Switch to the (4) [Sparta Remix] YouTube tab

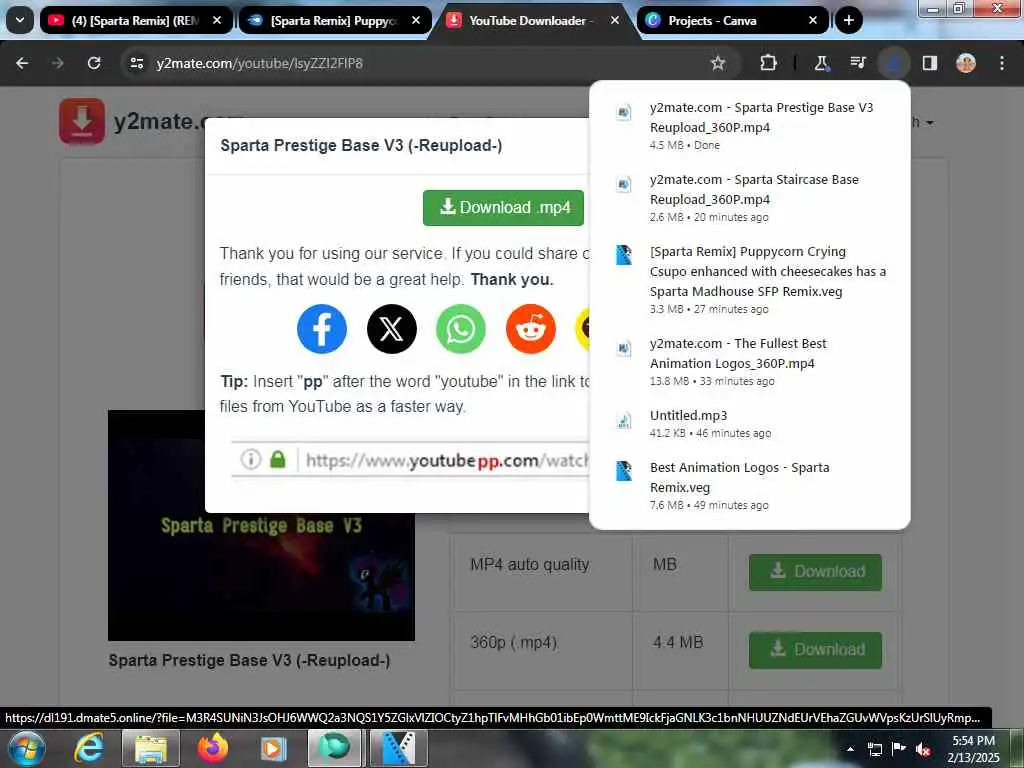pos(136,20)
